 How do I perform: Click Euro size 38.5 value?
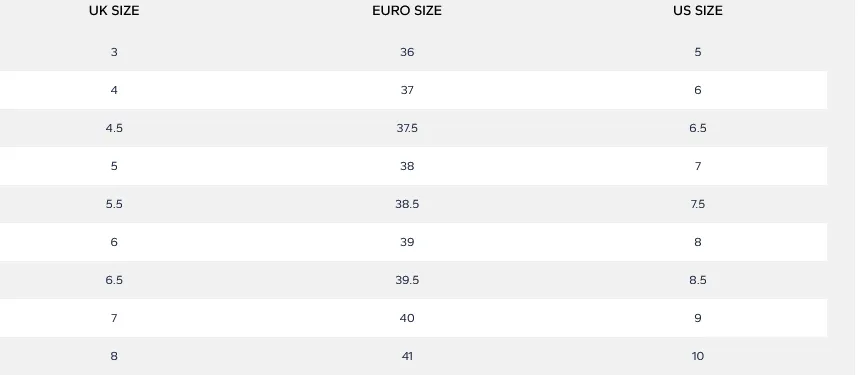[407, 204]
